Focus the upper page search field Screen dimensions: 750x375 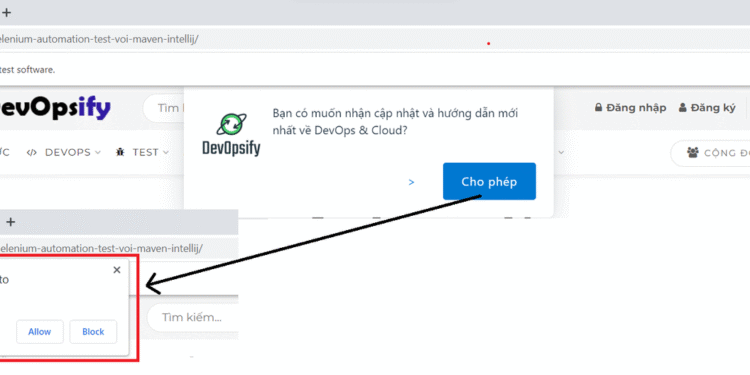pyautogui.click(x=164, y=108)
